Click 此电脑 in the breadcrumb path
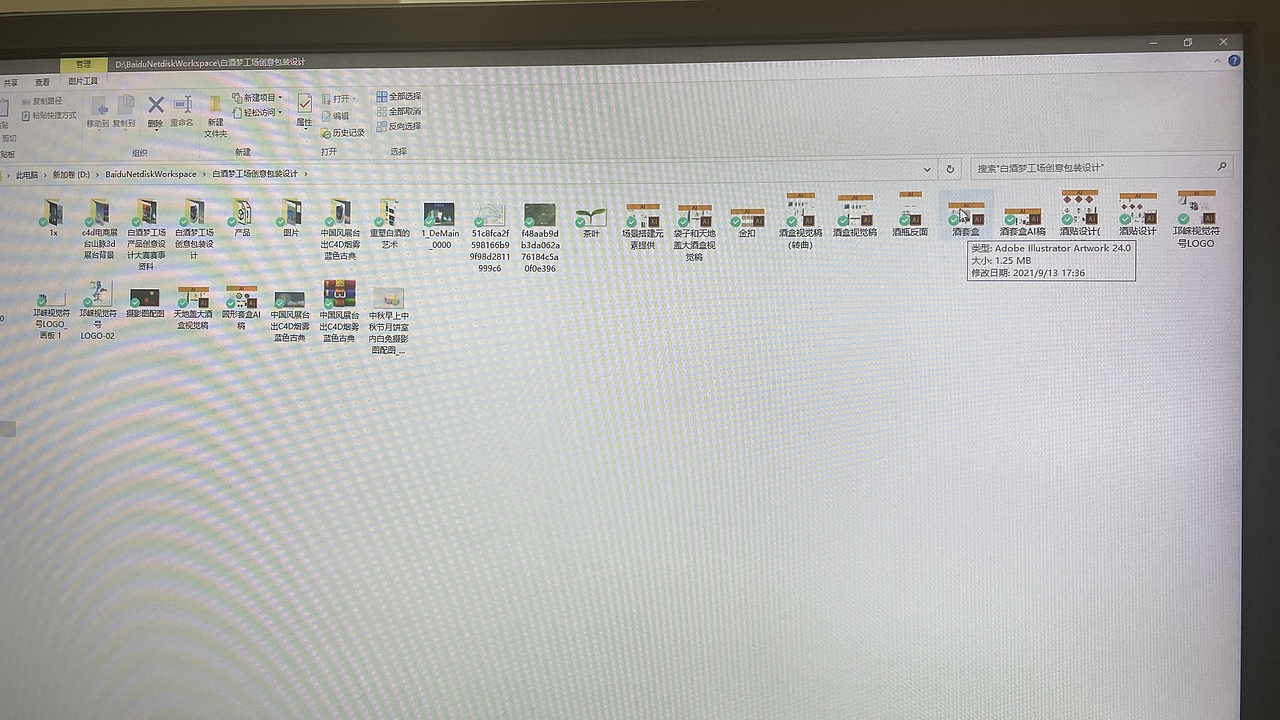 [x=27, y=175]
